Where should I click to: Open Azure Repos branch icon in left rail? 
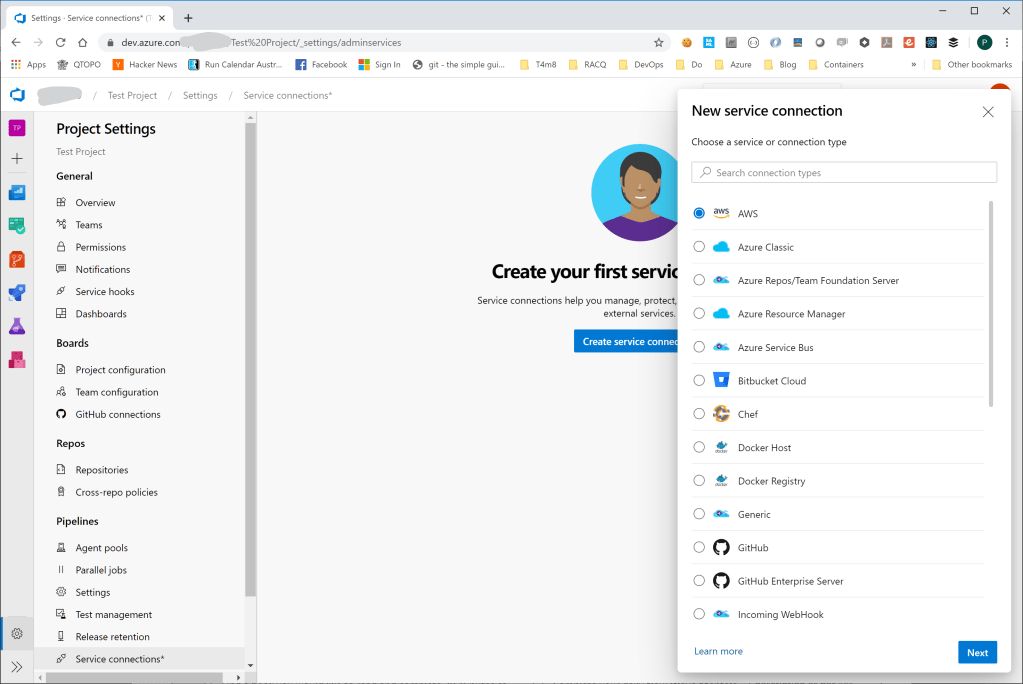coord(16,259)
